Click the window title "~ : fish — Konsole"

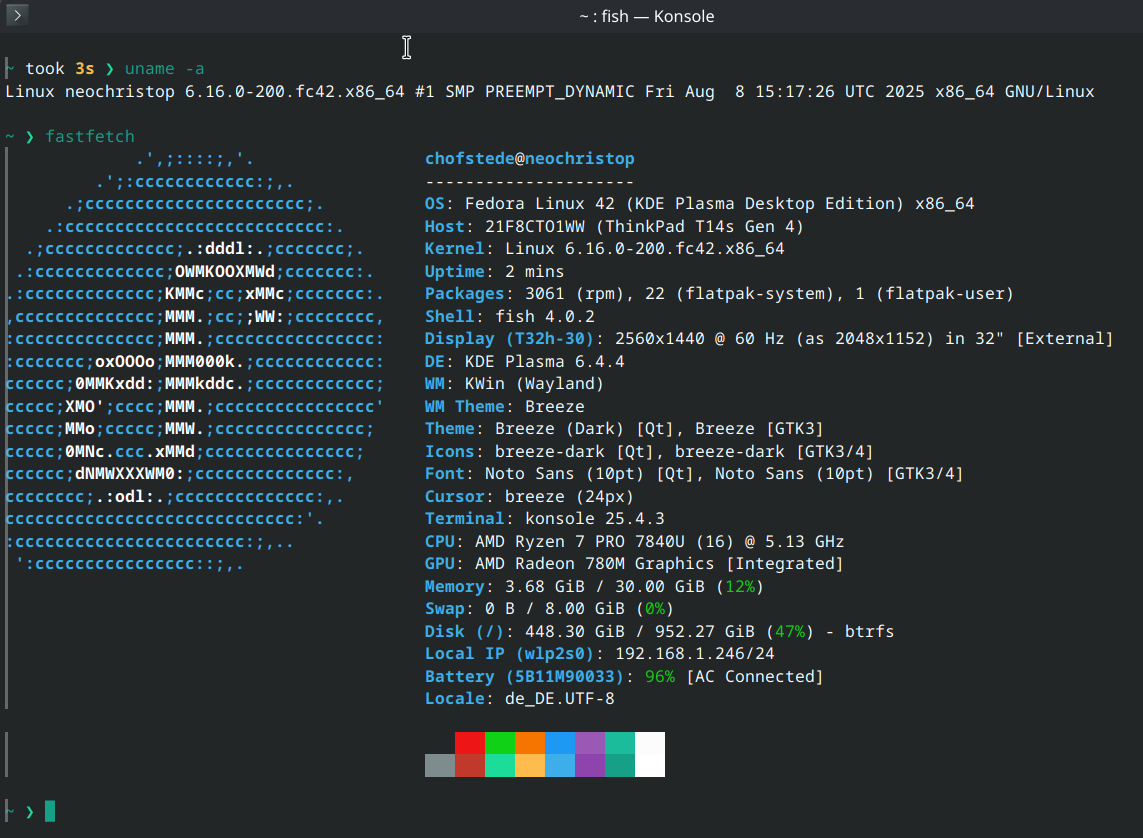(x=646, y=16)
